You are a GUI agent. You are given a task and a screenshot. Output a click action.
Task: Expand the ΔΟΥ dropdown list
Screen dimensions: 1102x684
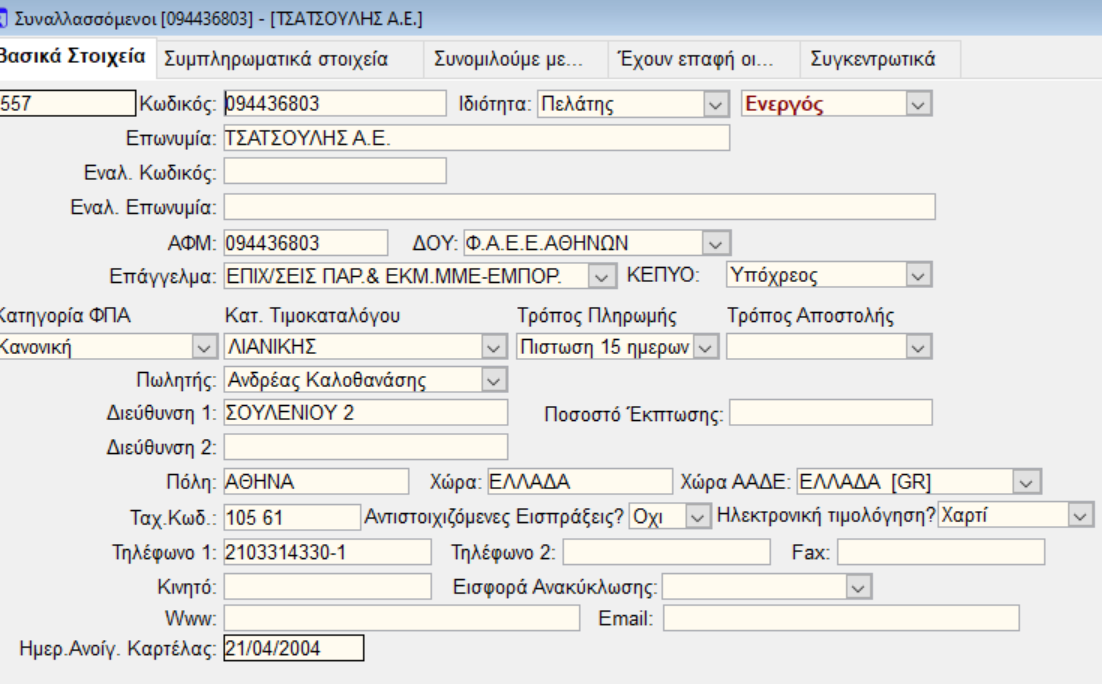(x=714, y=243)
